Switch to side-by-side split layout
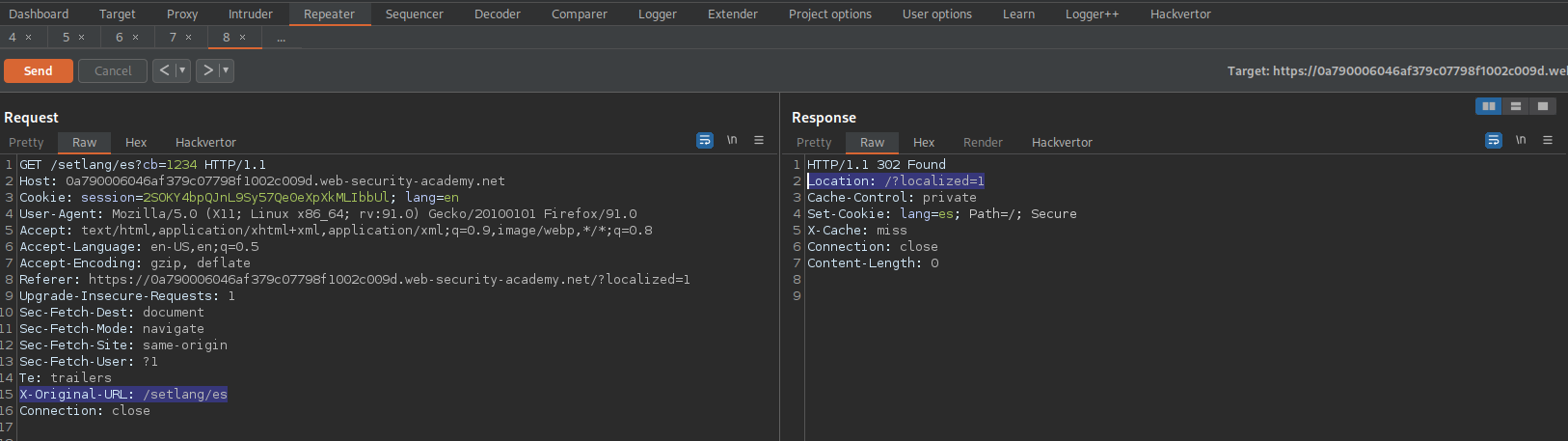This screenshot has height=441, width=1568. tap(1489, 106)
